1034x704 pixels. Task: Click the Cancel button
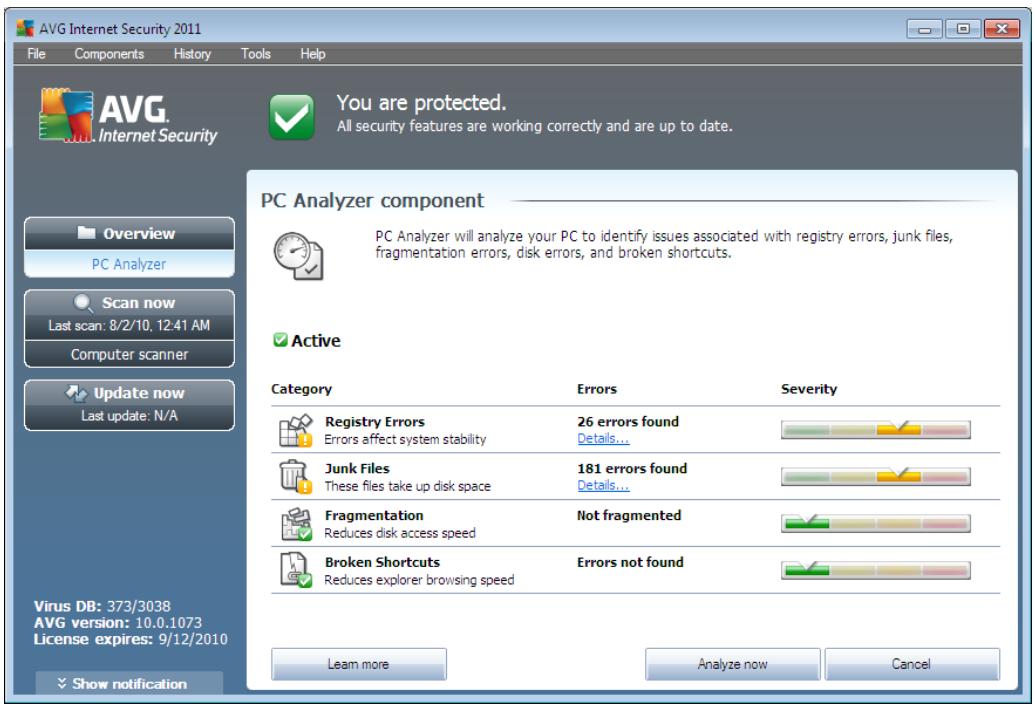point(912,664)
